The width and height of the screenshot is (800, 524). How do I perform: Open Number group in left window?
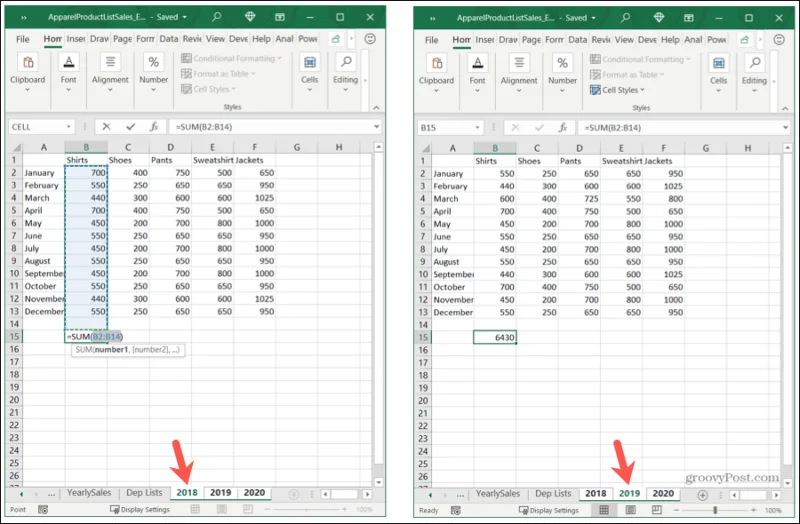[154, 73]
